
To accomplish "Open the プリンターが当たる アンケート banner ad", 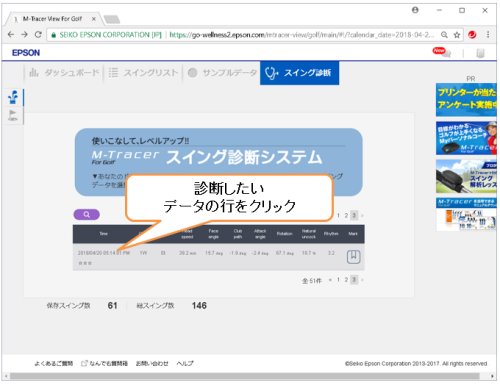I will pyautogui.click(x=466, y=100).
